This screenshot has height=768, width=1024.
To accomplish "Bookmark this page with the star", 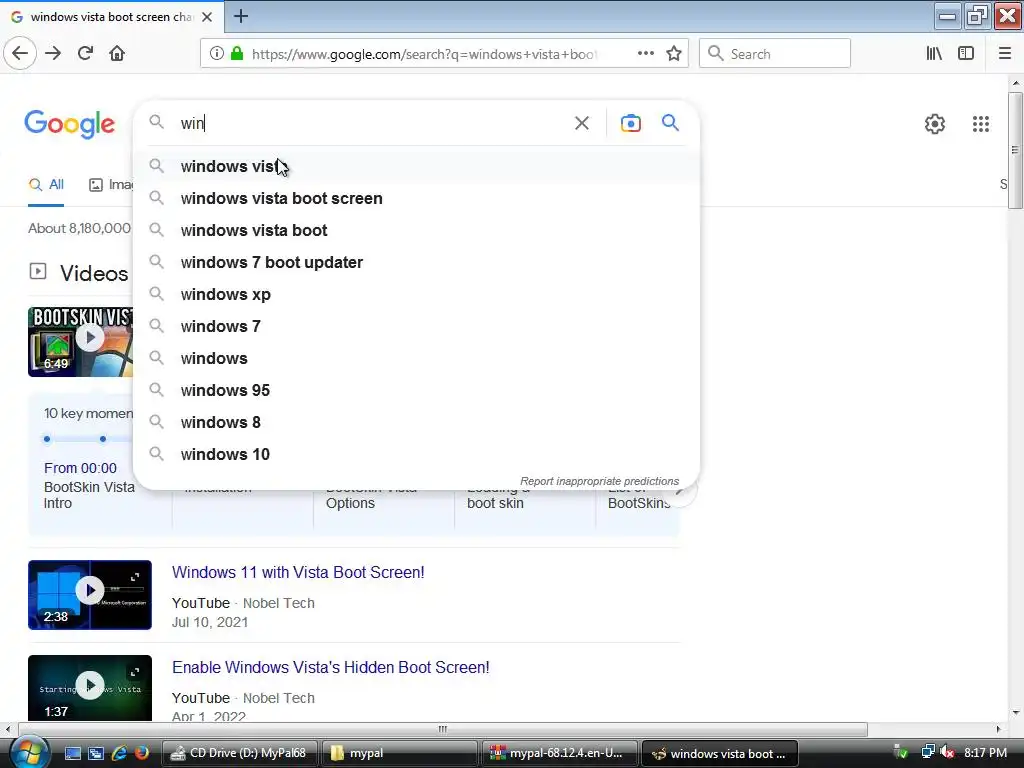I will (674, 54).
